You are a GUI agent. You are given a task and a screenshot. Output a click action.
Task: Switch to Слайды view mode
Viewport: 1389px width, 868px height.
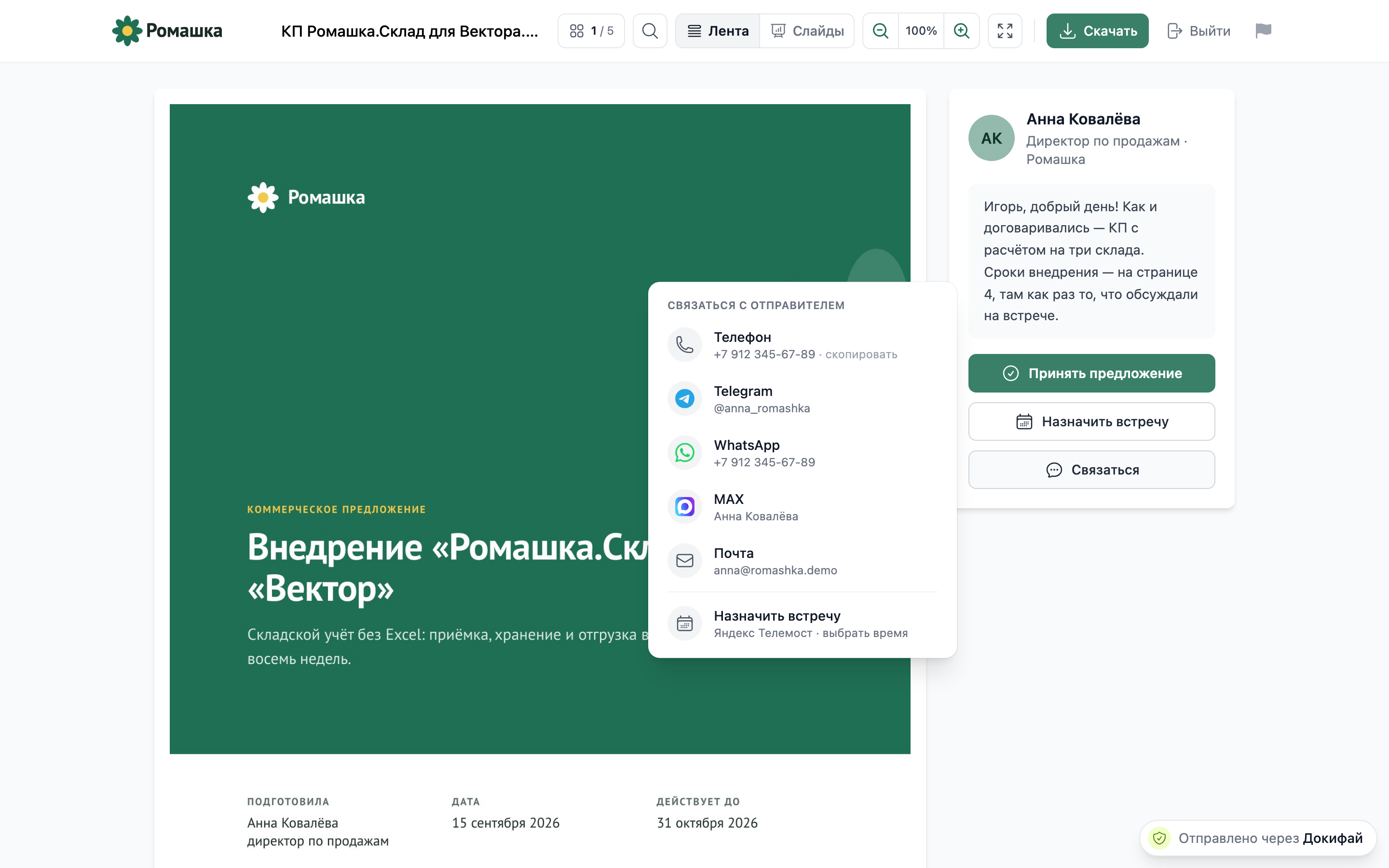point(807,31)
